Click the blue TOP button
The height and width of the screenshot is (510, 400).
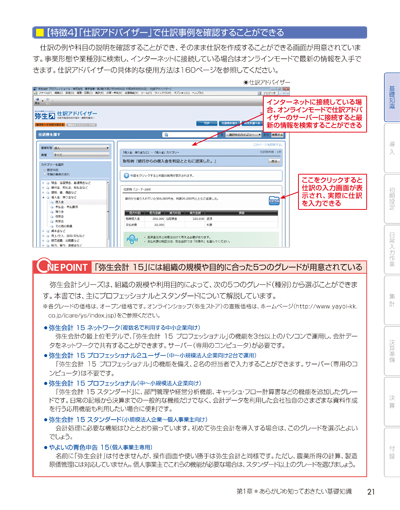207,123
